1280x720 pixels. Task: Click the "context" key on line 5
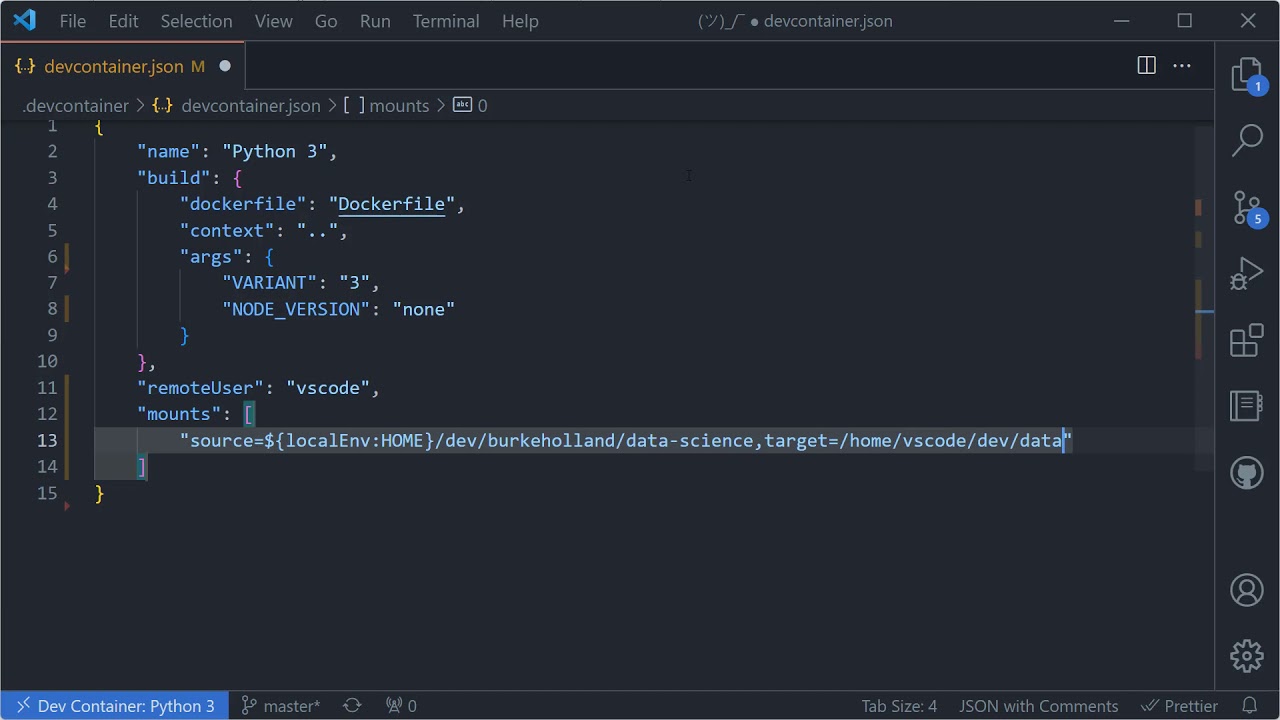pyautogui.click(x=228, y=231)
